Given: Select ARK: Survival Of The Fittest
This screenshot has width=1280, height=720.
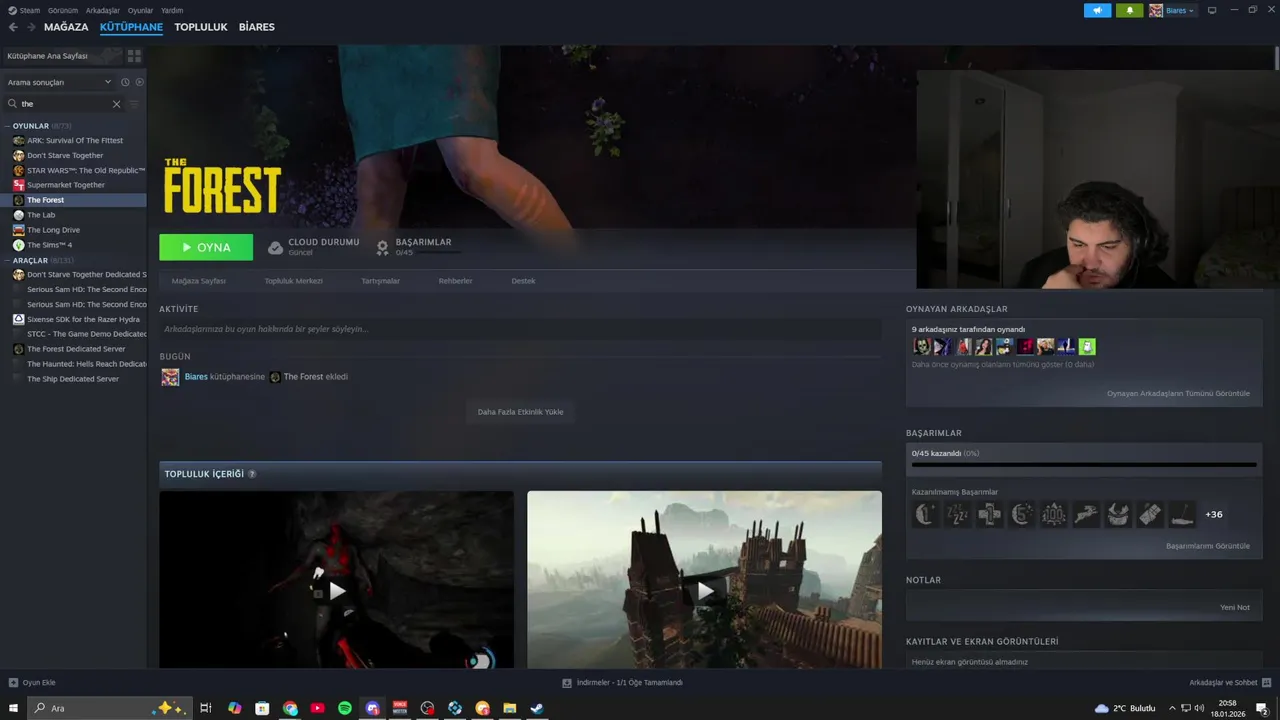Looking at the screenshot, I should point(75,141).
